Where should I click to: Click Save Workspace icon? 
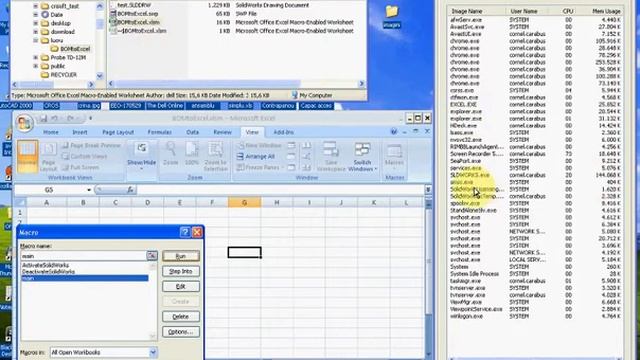click(x=331, y=157)
